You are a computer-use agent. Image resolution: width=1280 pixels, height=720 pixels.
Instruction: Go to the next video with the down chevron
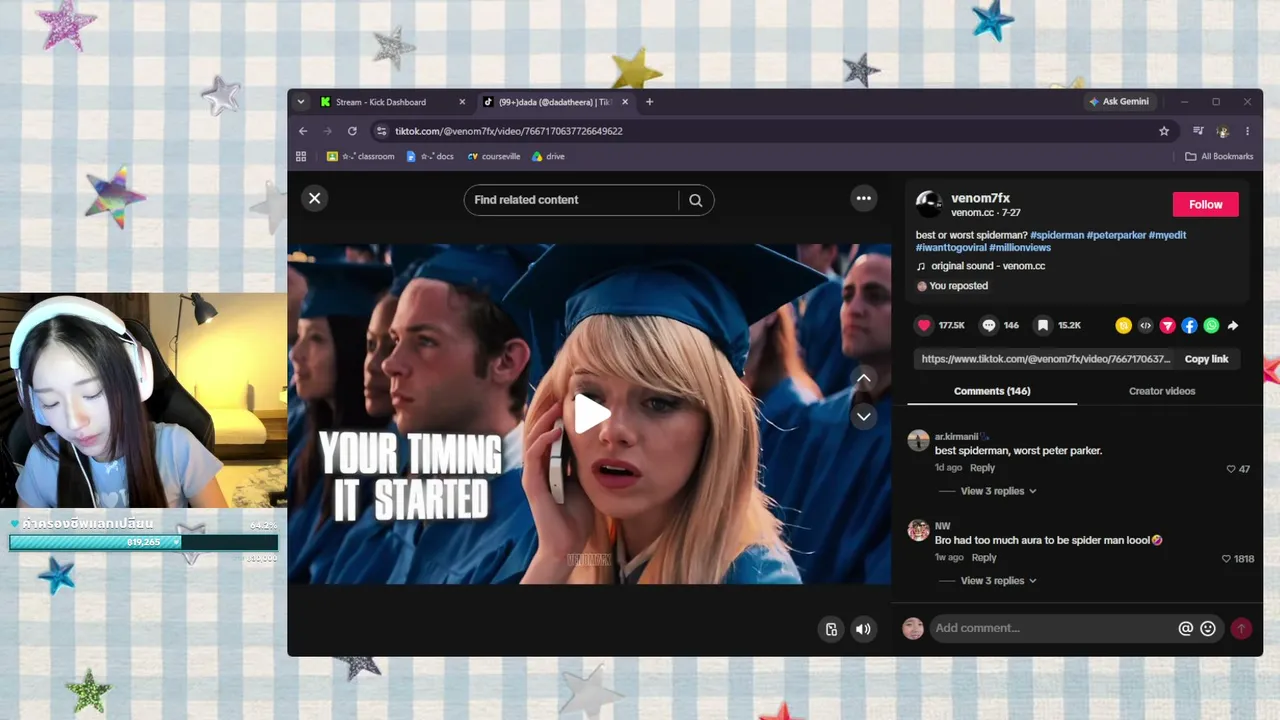click(x=864, y=416)
